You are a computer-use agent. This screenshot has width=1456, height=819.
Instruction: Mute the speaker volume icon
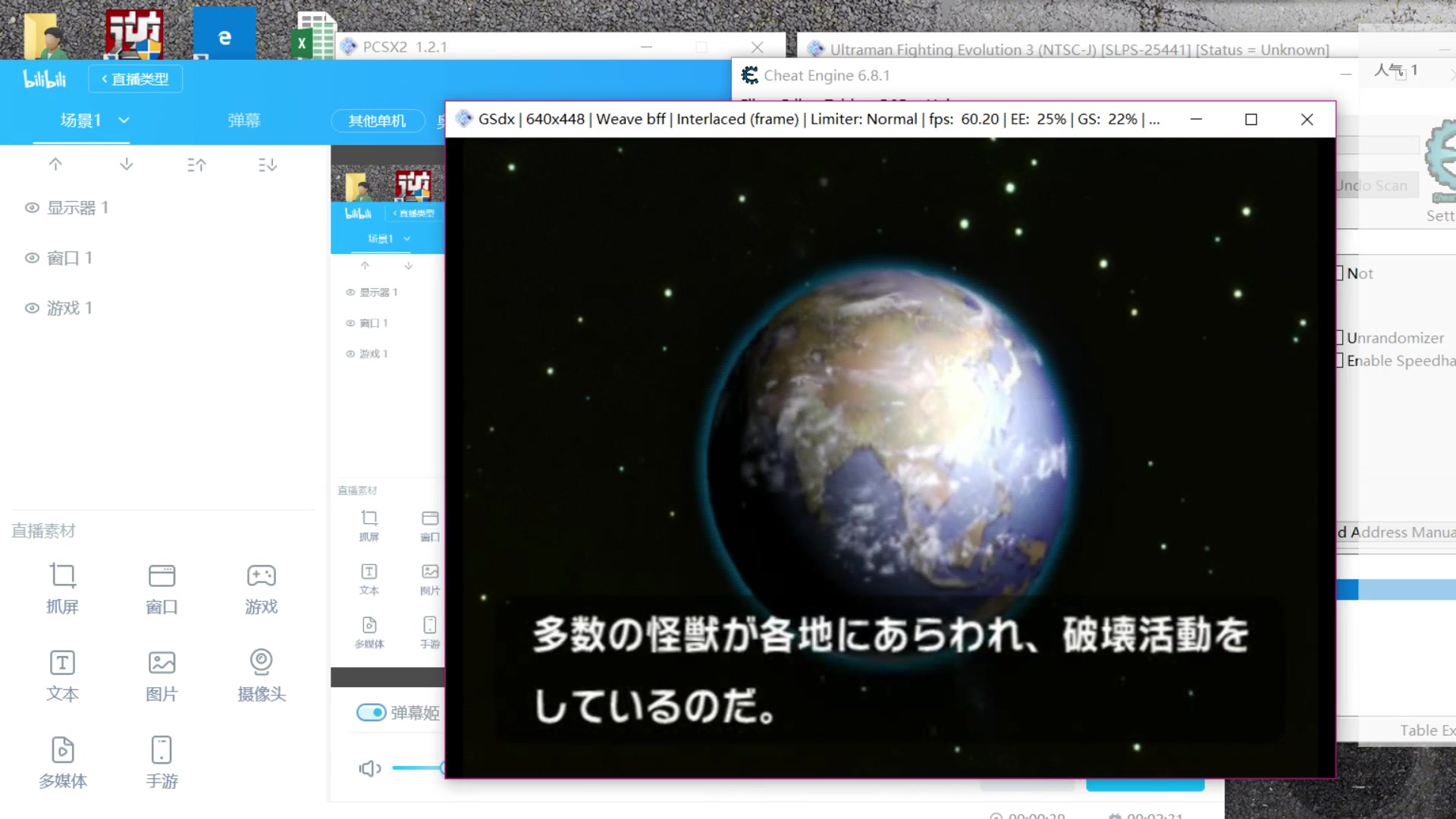tap(369, 768)
